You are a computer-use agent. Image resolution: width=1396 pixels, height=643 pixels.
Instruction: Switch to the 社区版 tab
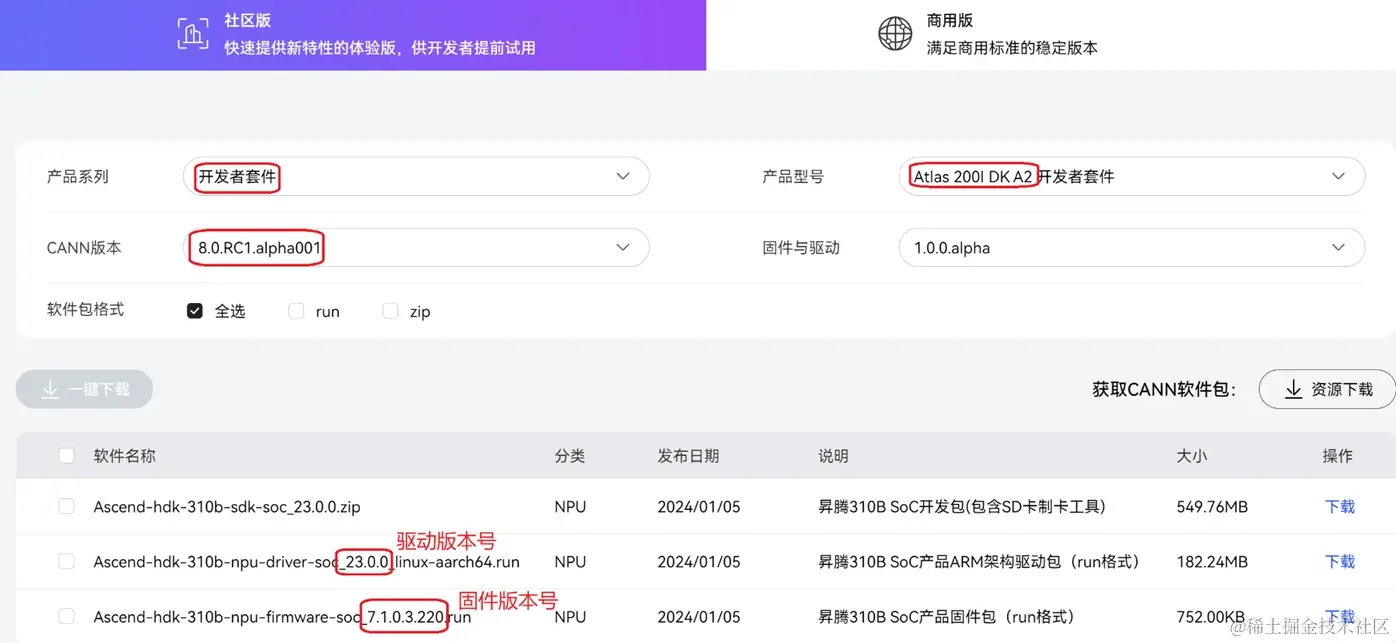(x=353, y=35)
